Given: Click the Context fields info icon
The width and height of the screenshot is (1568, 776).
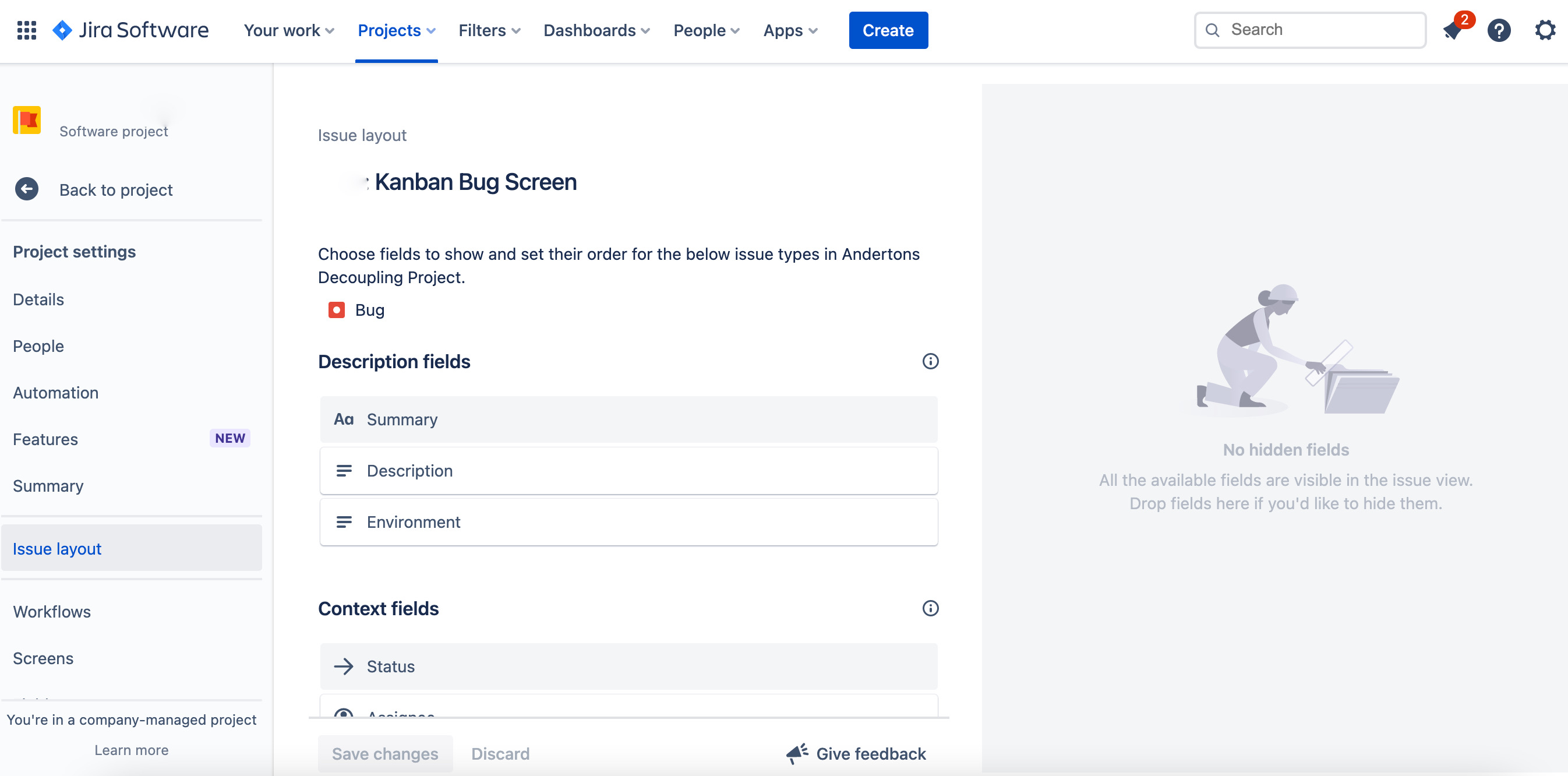Looking at the screenshot, I should point(930,608).
